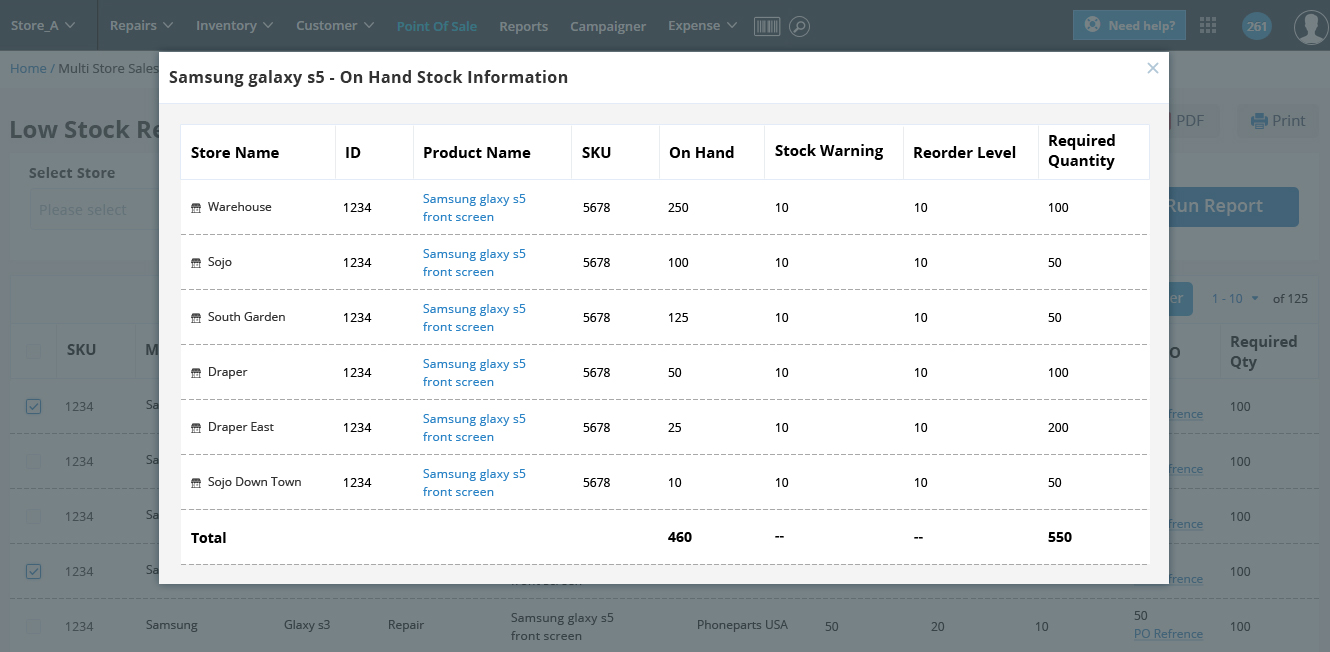Screen dimensions: 1330x652
Task: Open Samsung glaxy s5 link in South Garden row
Action: (474, 318)
